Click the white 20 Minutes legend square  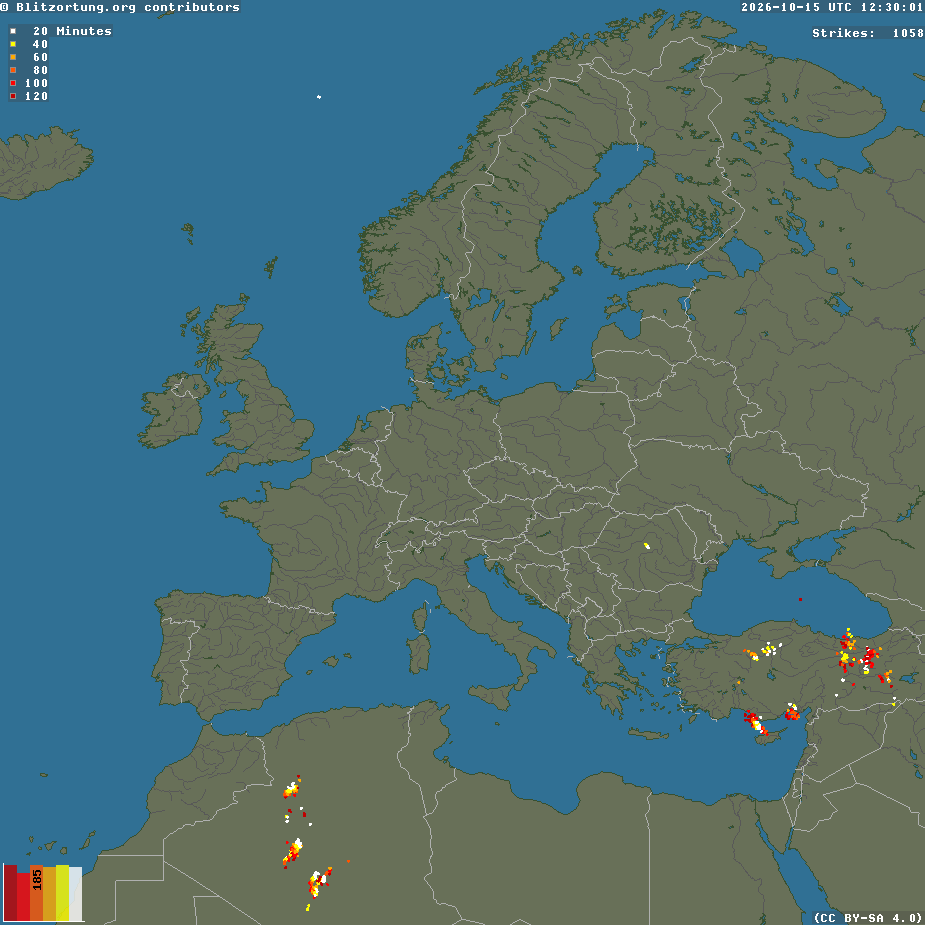point(13,31)
